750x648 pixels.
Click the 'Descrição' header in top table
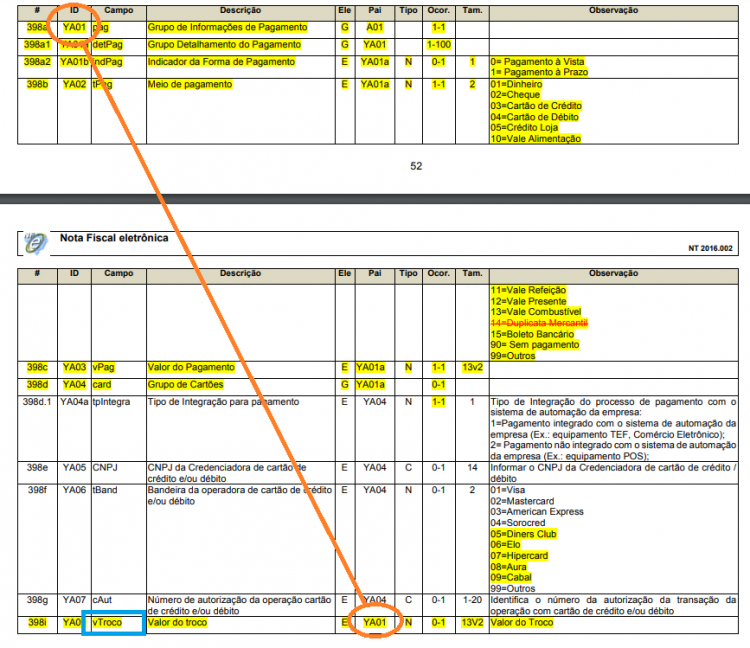pyautogui.click(x=240, y=10)
